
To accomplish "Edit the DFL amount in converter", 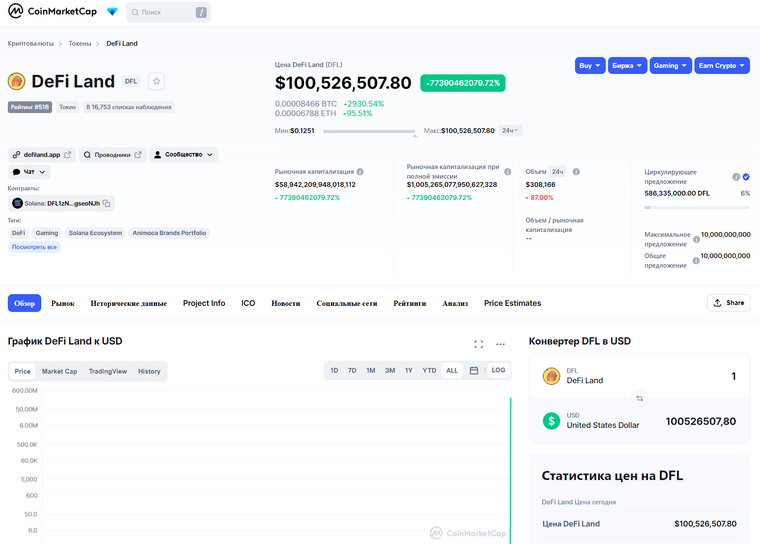I will tap(733, 376).
